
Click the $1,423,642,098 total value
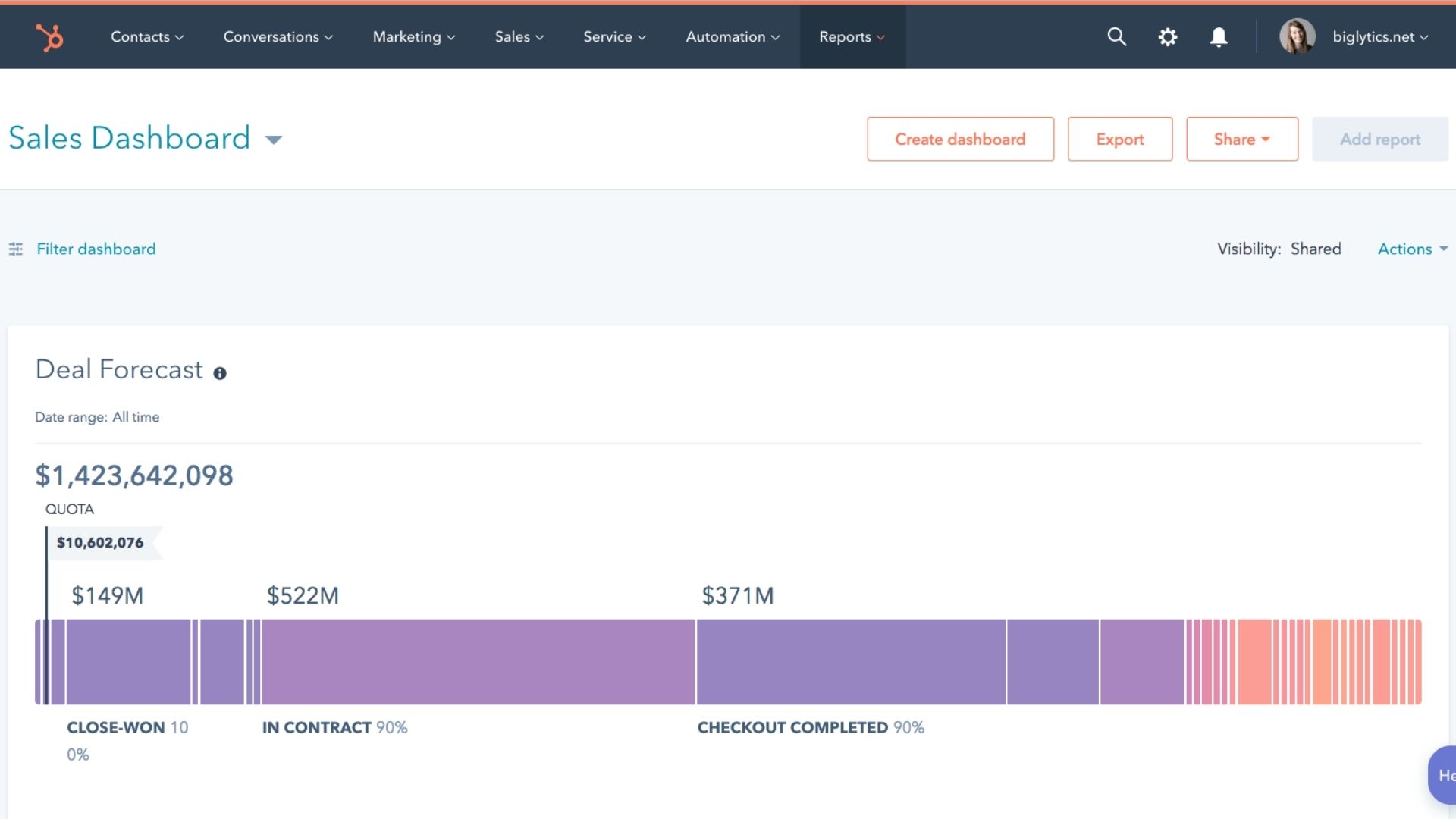click(x=134, y=475)
